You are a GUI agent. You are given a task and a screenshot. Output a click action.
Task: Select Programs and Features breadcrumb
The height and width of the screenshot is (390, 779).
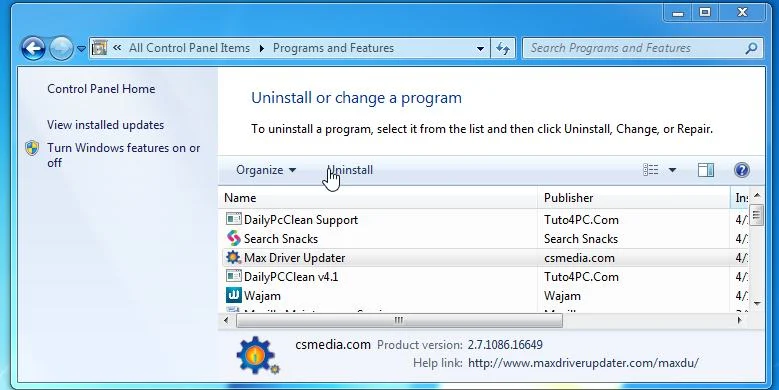[333, 48]
